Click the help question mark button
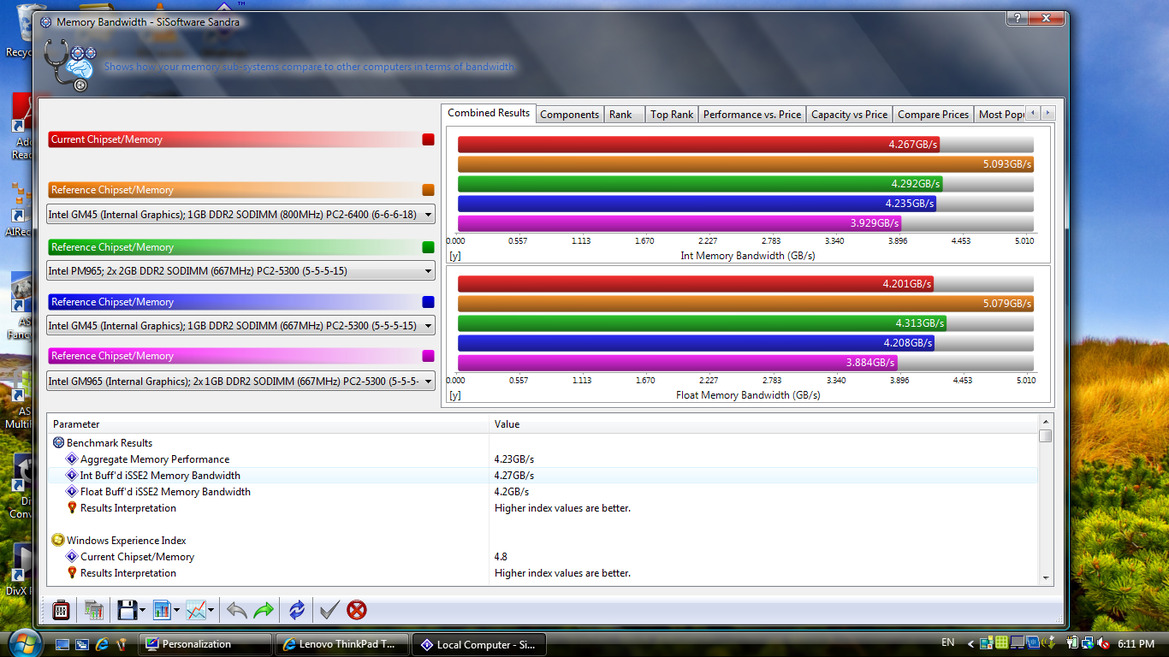The image size is (1169, 657). 1017,18
